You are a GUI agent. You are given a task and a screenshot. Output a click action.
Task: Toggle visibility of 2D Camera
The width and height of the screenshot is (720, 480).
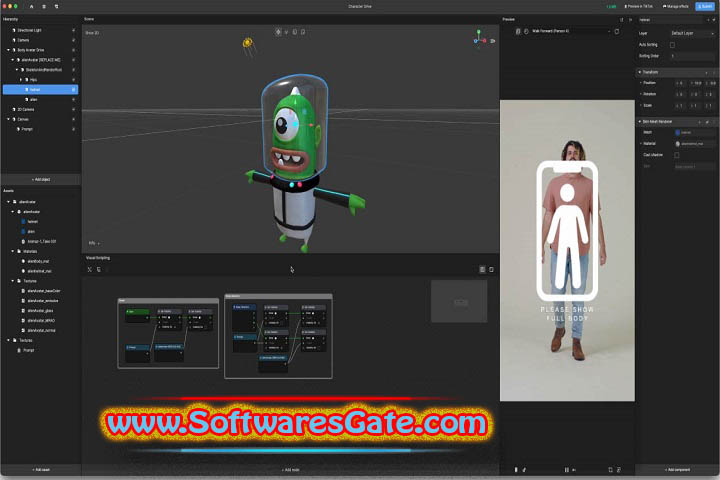coord(73,109)
